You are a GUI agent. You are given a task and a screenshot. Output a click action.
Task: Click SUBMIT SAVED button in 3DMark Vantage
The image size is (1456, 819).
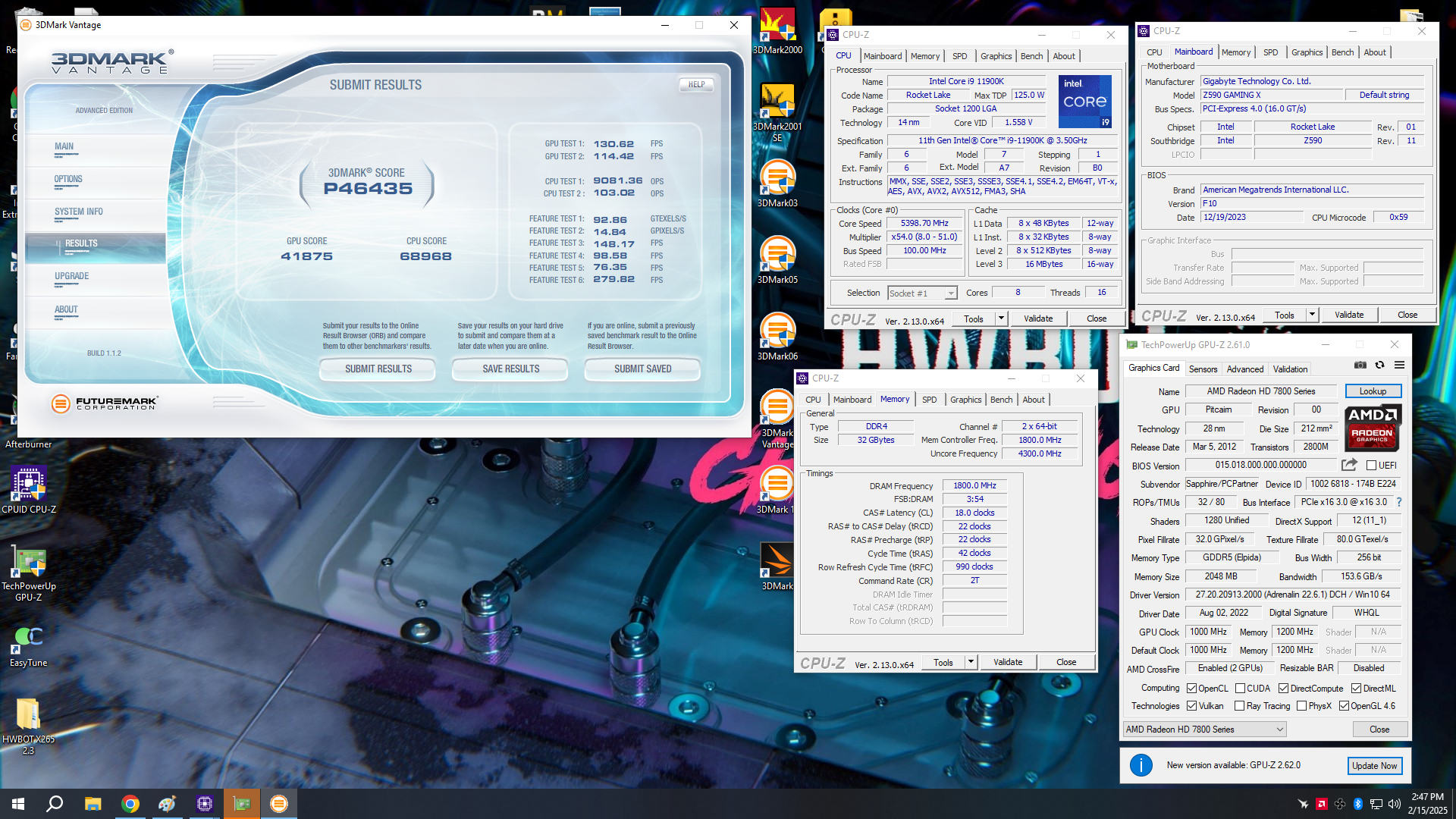pyautogui.click(x=643, y=369)
